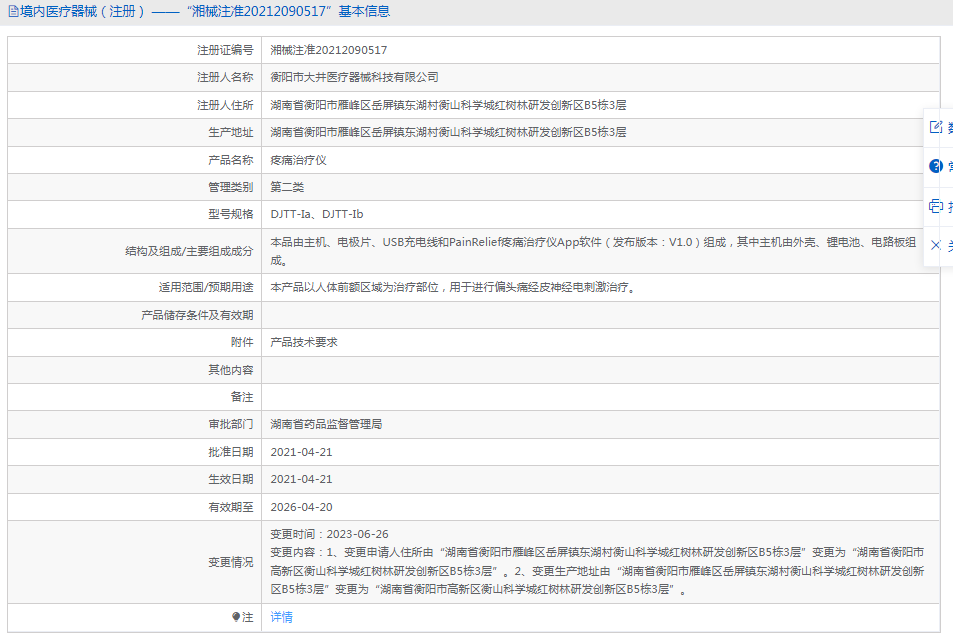Click the 注册证编号 label
This screenshot has height=639, width=953.
point(225,50)
